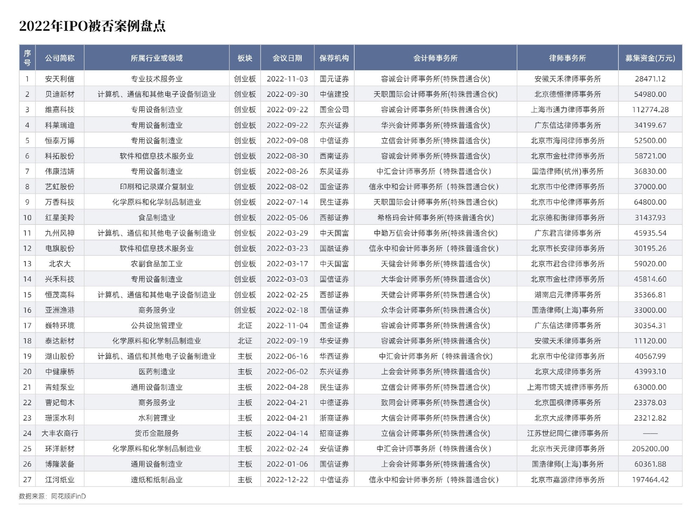Select the 公司简称 column header

click(60, 58)
